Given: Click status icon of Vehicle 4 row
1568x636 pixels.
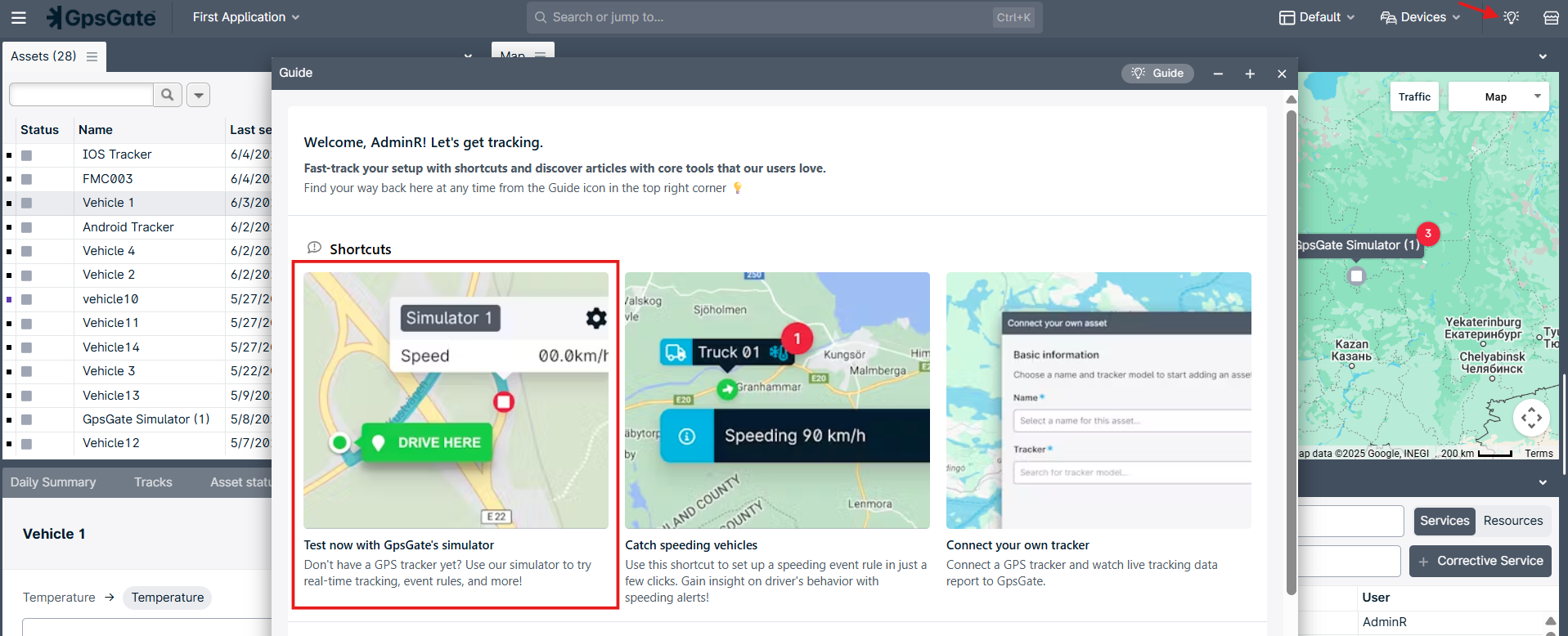Looking at the screenshot, I should pyautogui.click(x=26, y=251).
